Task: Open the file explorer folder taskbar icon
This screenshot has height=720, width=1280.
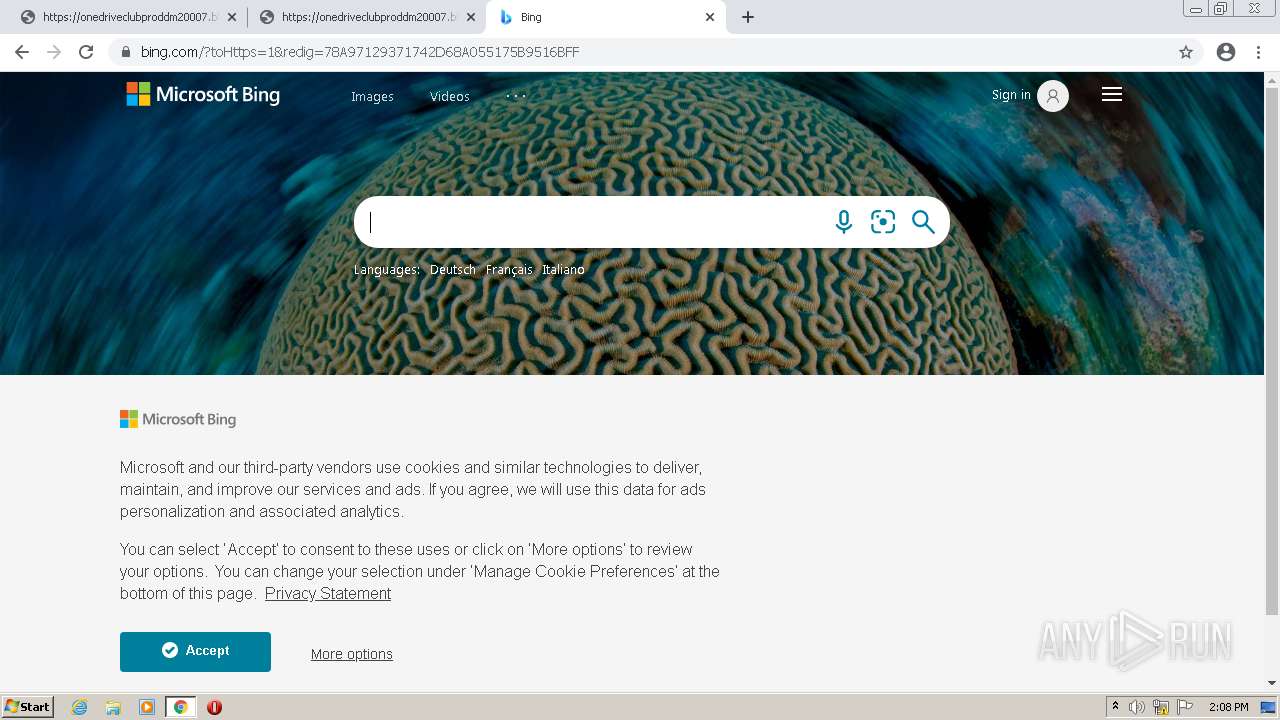Action: [x=113, y=707]
